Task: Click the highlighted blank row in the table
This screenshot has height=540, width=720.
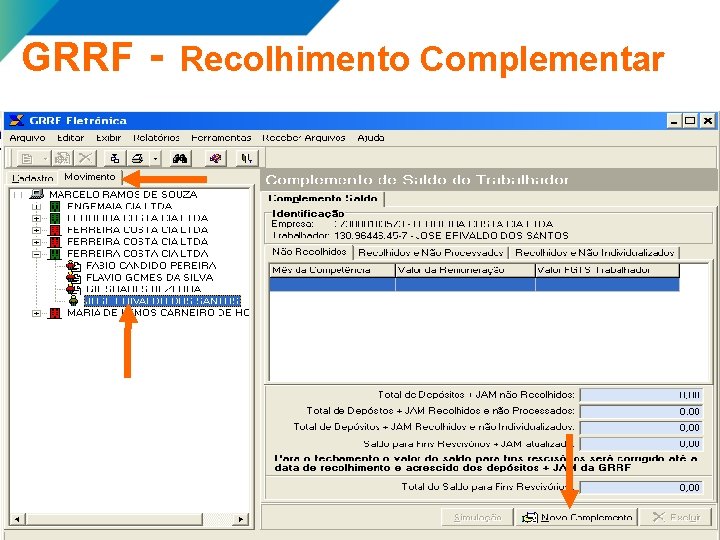Action: coord(474,284)
